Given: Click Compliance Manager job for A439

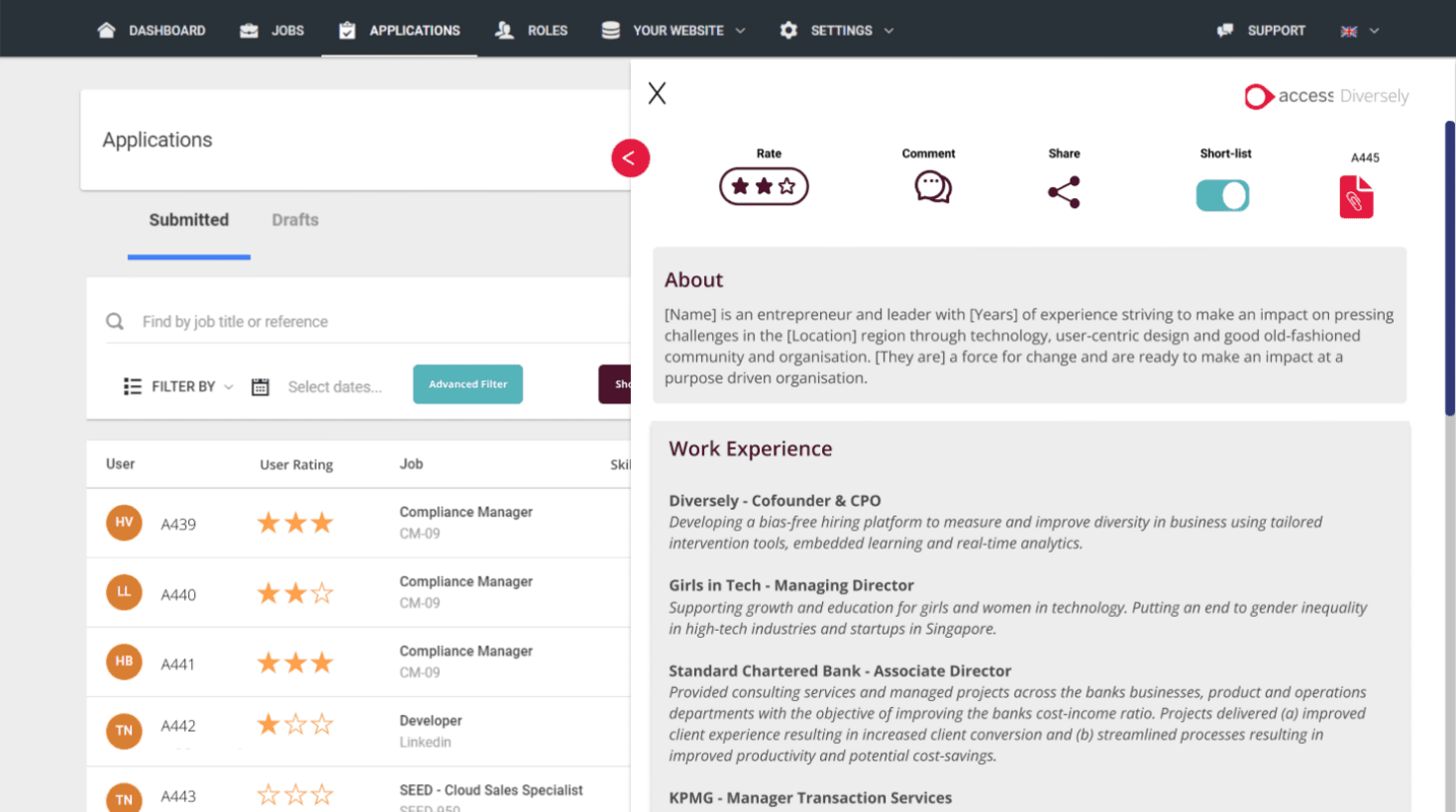Looking at the screenshot, I should (x=466, y=512).
